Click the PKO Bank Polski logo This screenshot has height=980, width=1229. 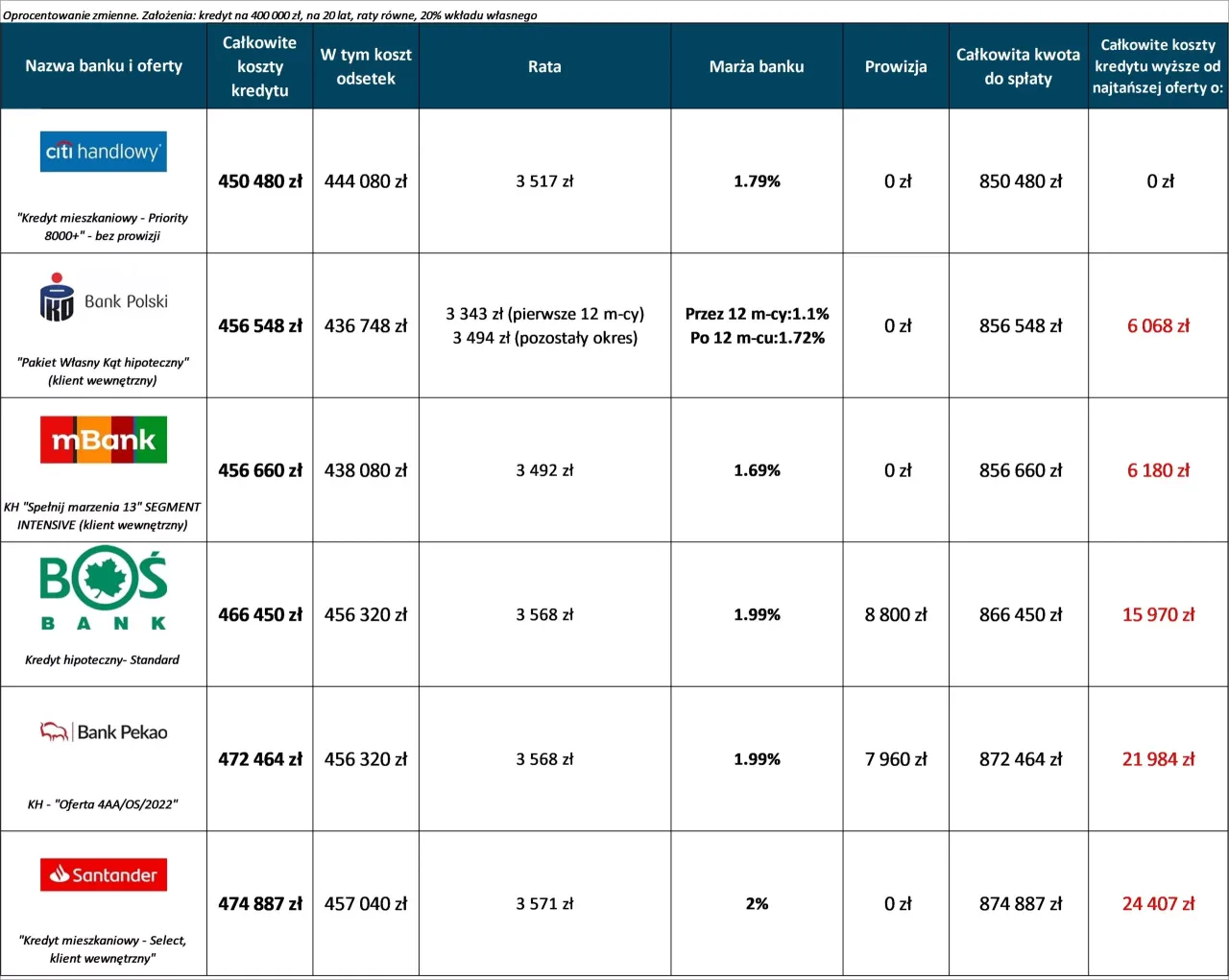[x=103, y=299]
